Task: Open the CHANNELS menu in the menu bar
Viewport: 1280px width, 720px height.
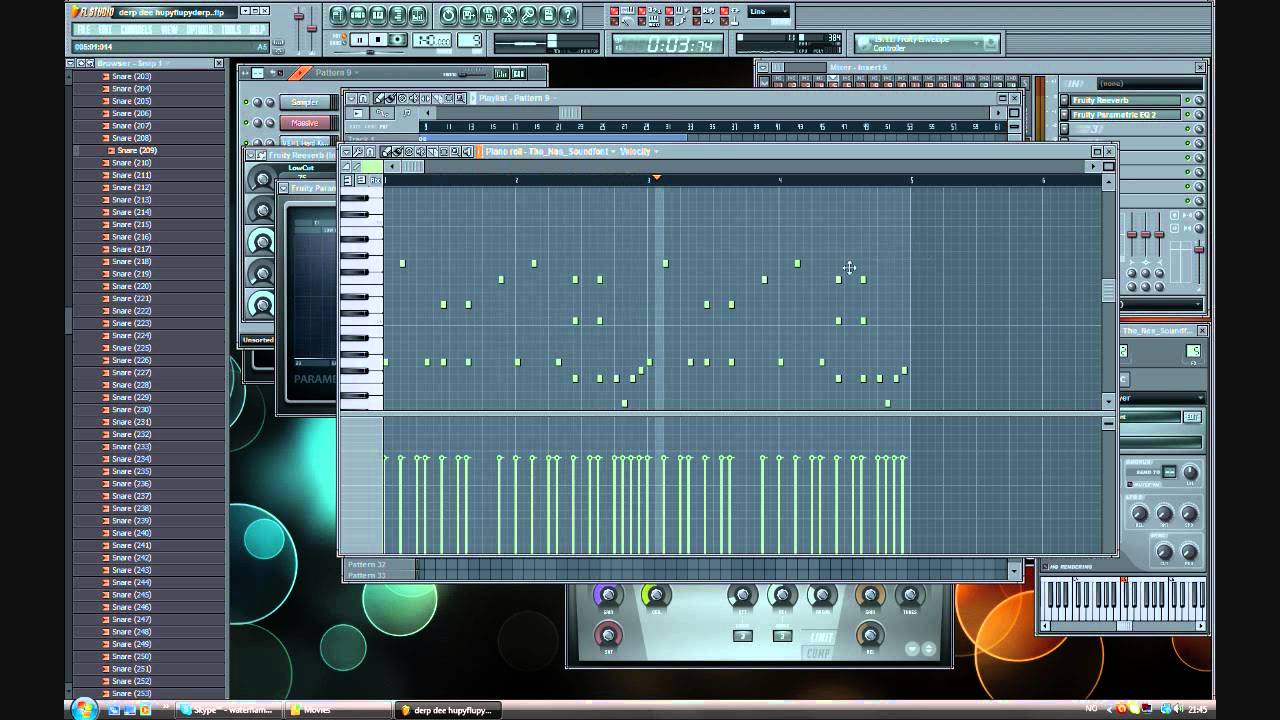Action: tap(137, 29)
